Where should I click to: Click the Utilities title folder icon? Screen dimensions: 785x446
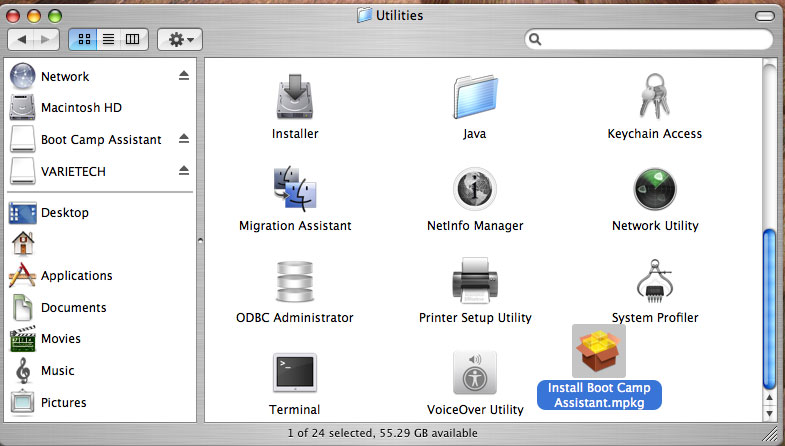pyautogui.click(x=364, y=15)
